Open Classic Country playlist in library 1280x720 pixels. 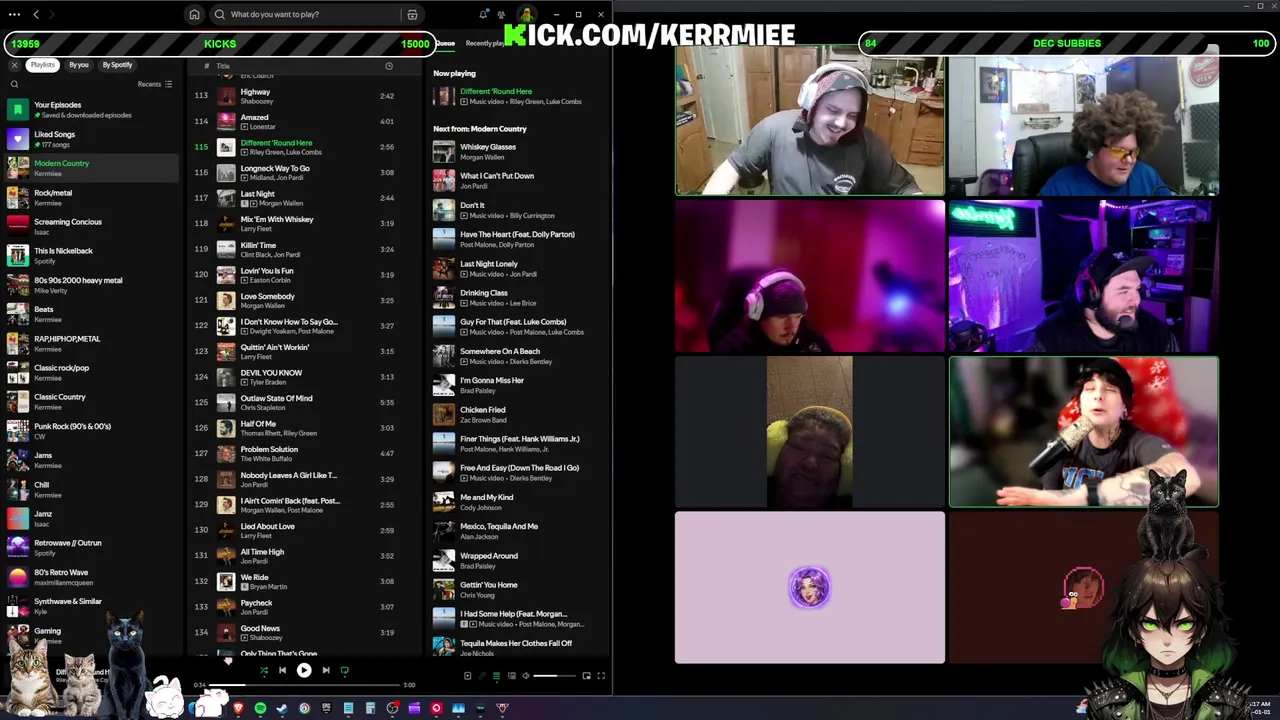91,402
